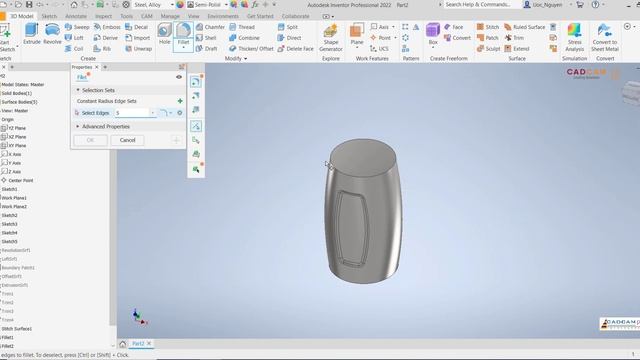Open the appearance dropdown Semi-Polished
This screenshot has height=360, width=640.
coord(226,5)
